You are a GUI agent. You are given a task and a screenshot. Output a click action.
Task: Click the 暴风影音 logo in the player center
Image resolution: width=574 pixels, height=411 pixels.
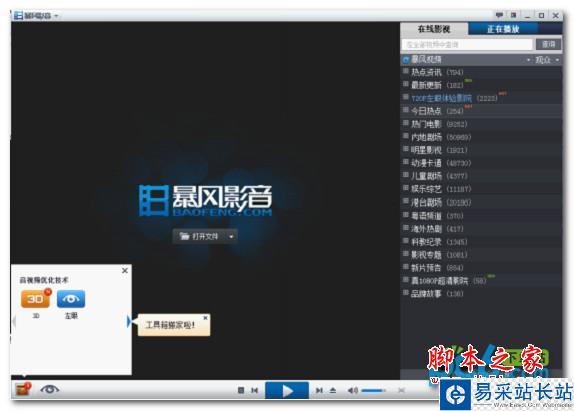coord(205,200)
